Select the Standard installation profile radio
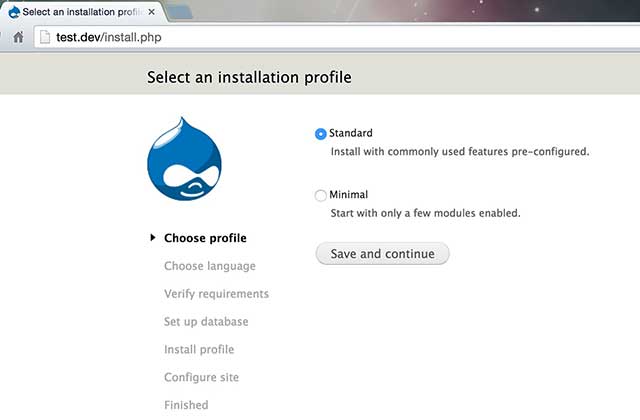 (321, 133)
